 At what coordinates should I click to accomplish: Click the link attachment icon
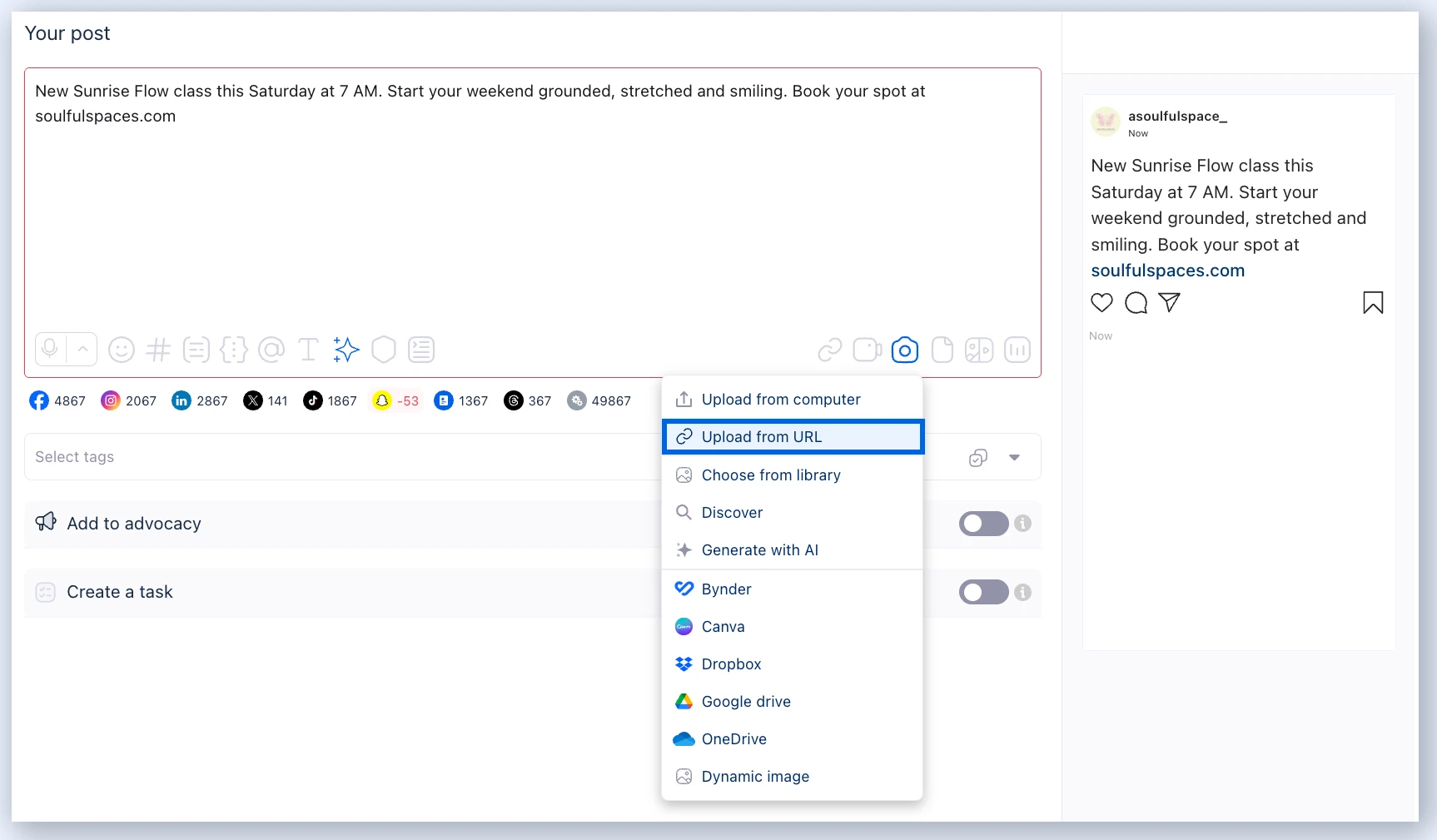[830, 350]
